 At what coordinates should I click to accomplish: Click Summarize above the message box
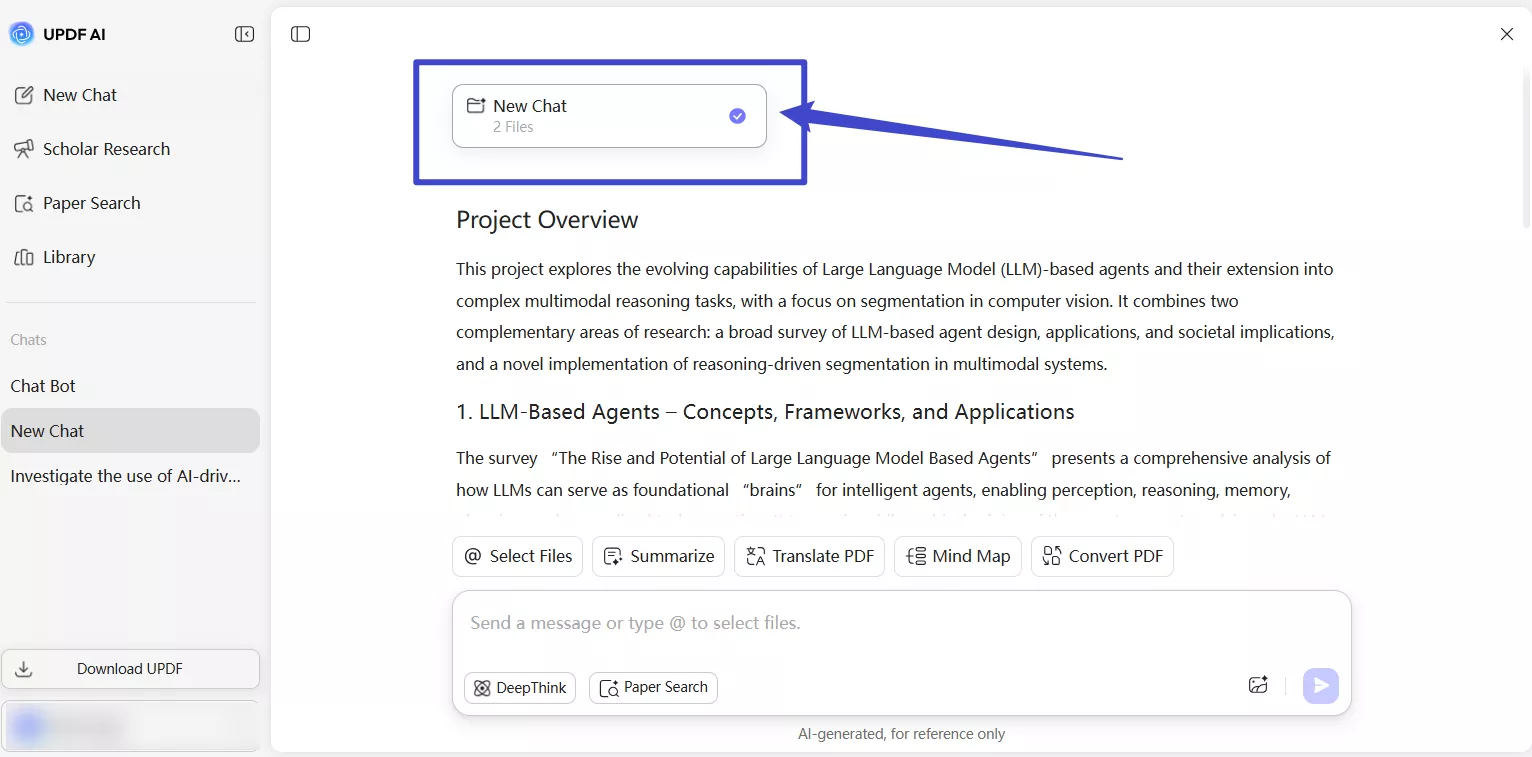tap(658, 556)
